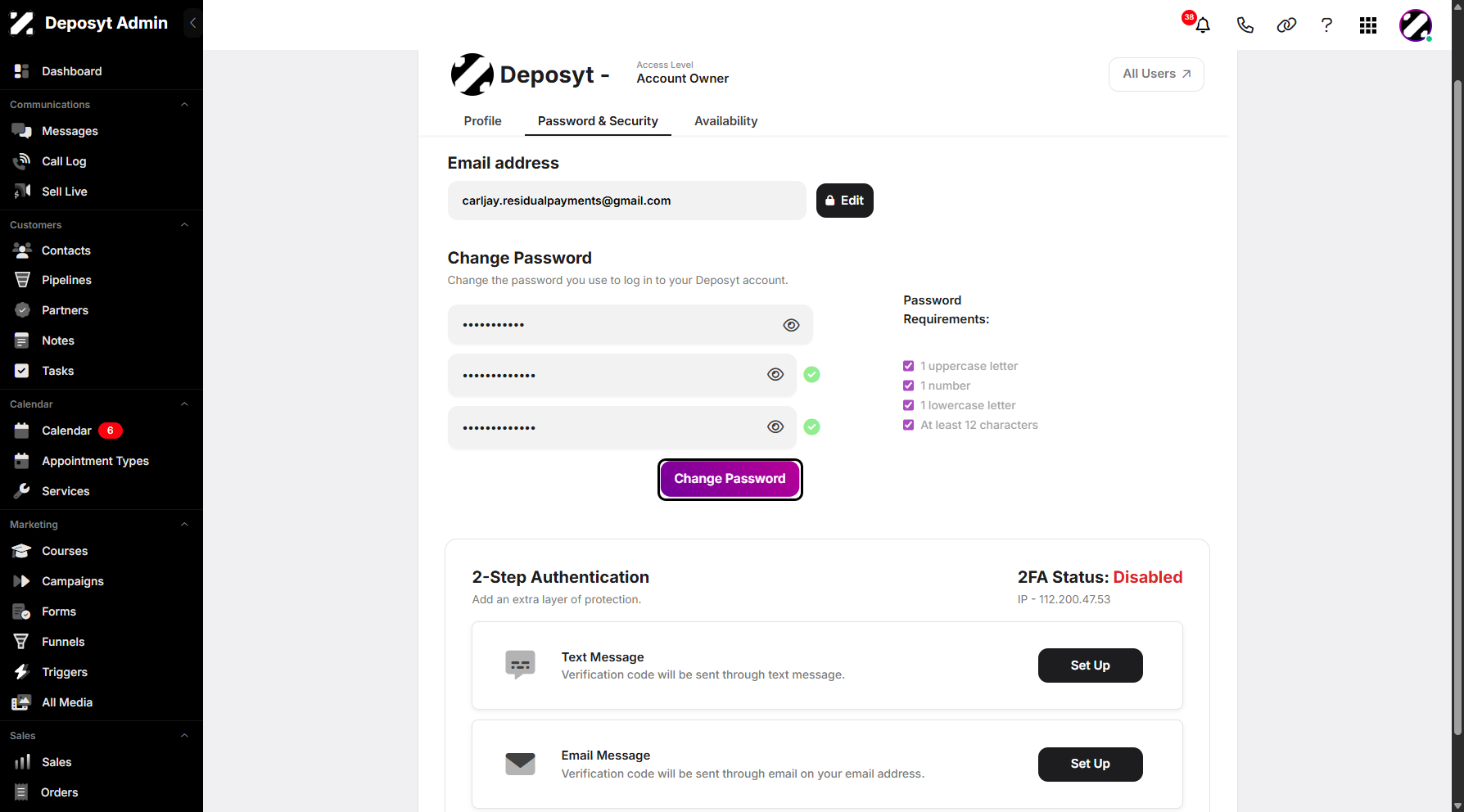Viewport: 1464px width, 812px height.
Task: Select the Password & Security tab
Action: [598, 121]
